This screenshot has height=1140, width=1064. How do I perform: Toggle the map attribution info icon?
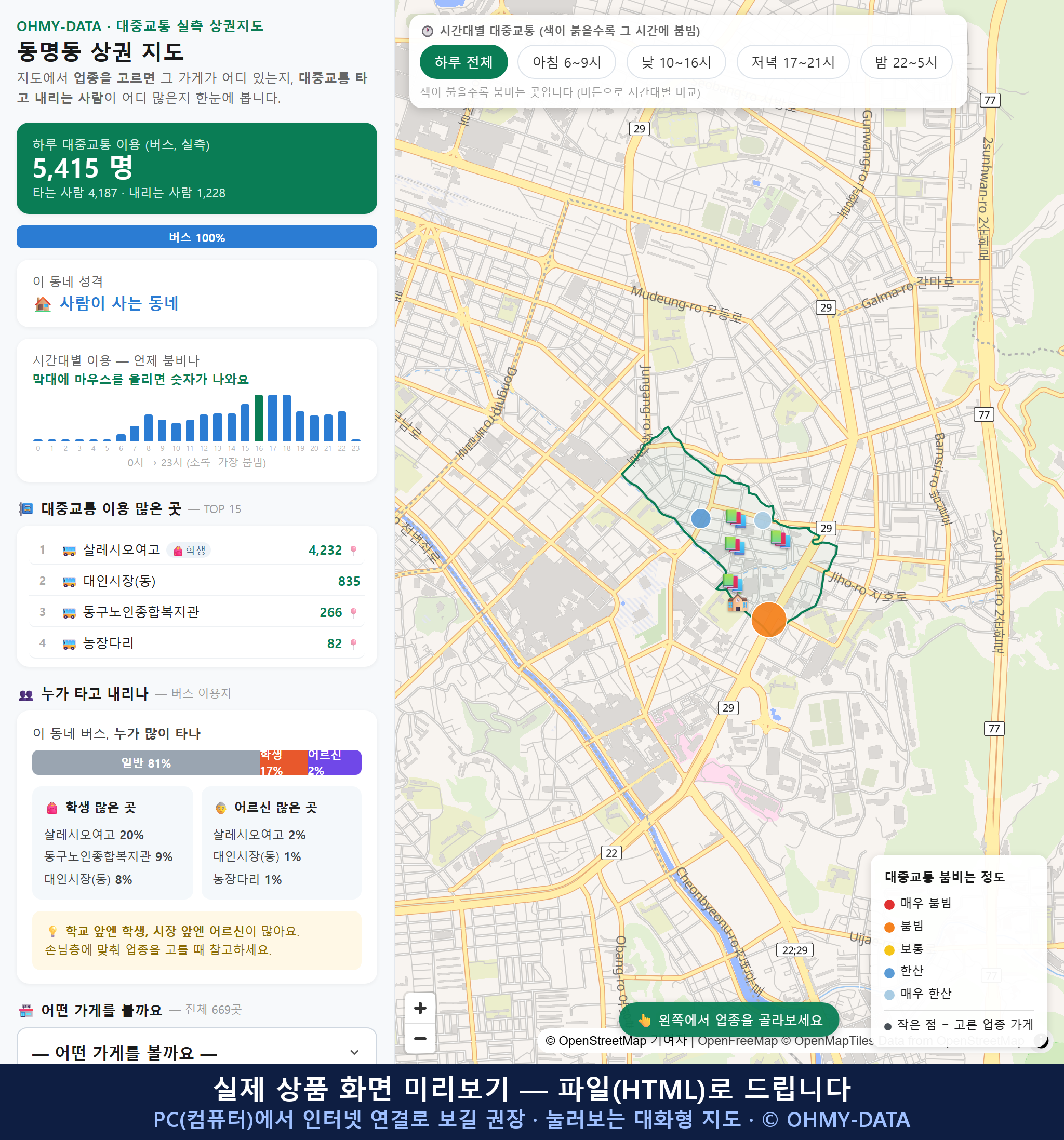pyautogui.click(x=1041, y=1040)
